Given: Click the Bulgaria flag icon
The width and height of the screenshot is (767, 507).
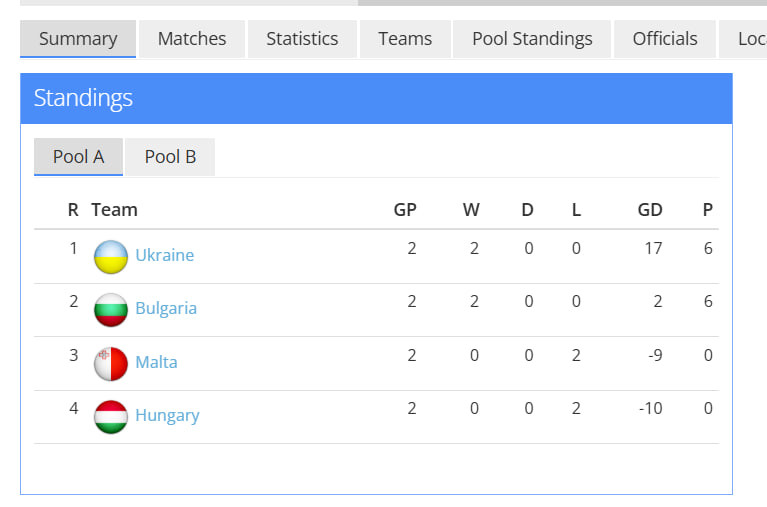Looking at the screenshot, I should click(x=111, y=309).
